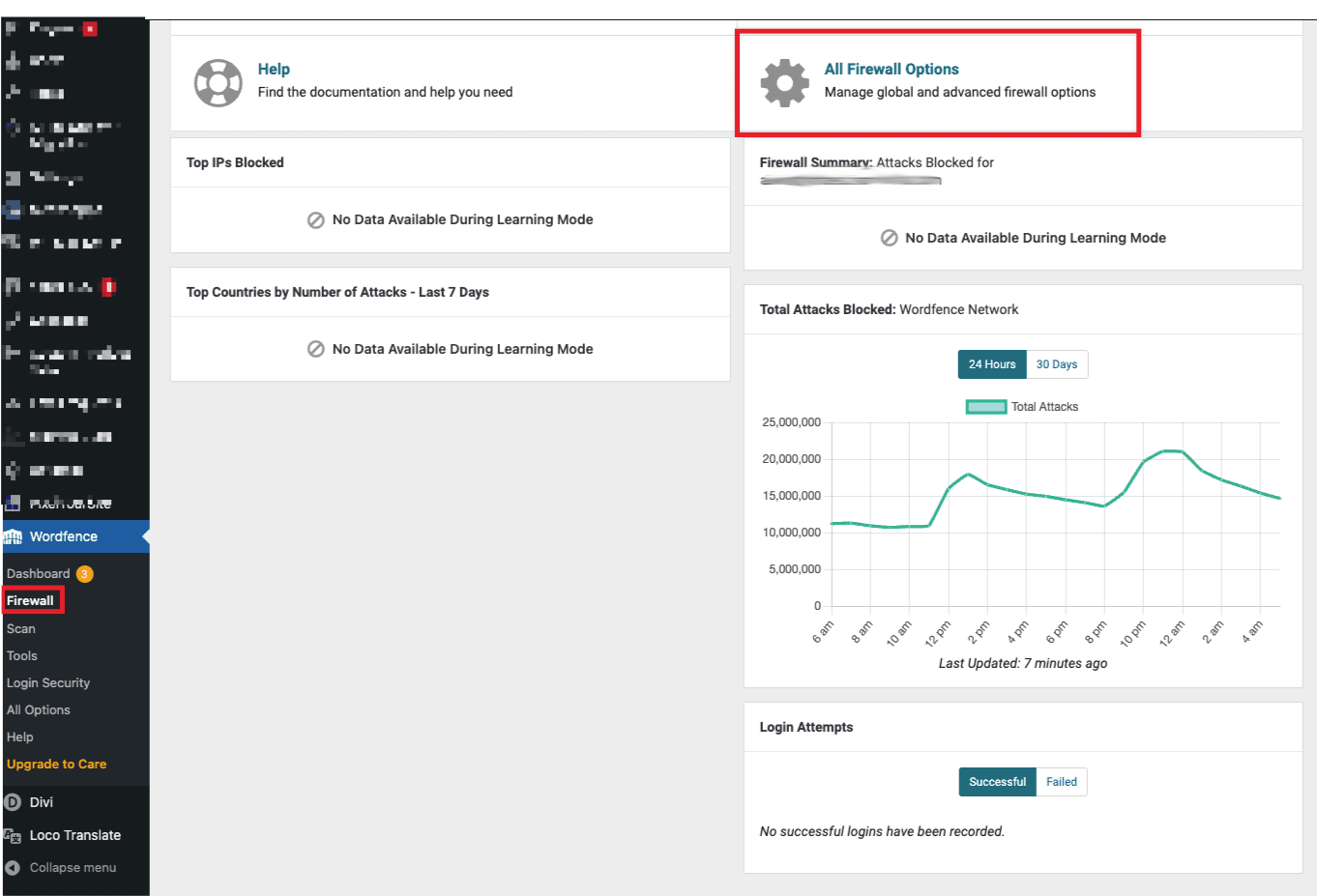Go to Scan in the Wordfence submenu
The image size is (1317, 896).
[x=21, y=629]
